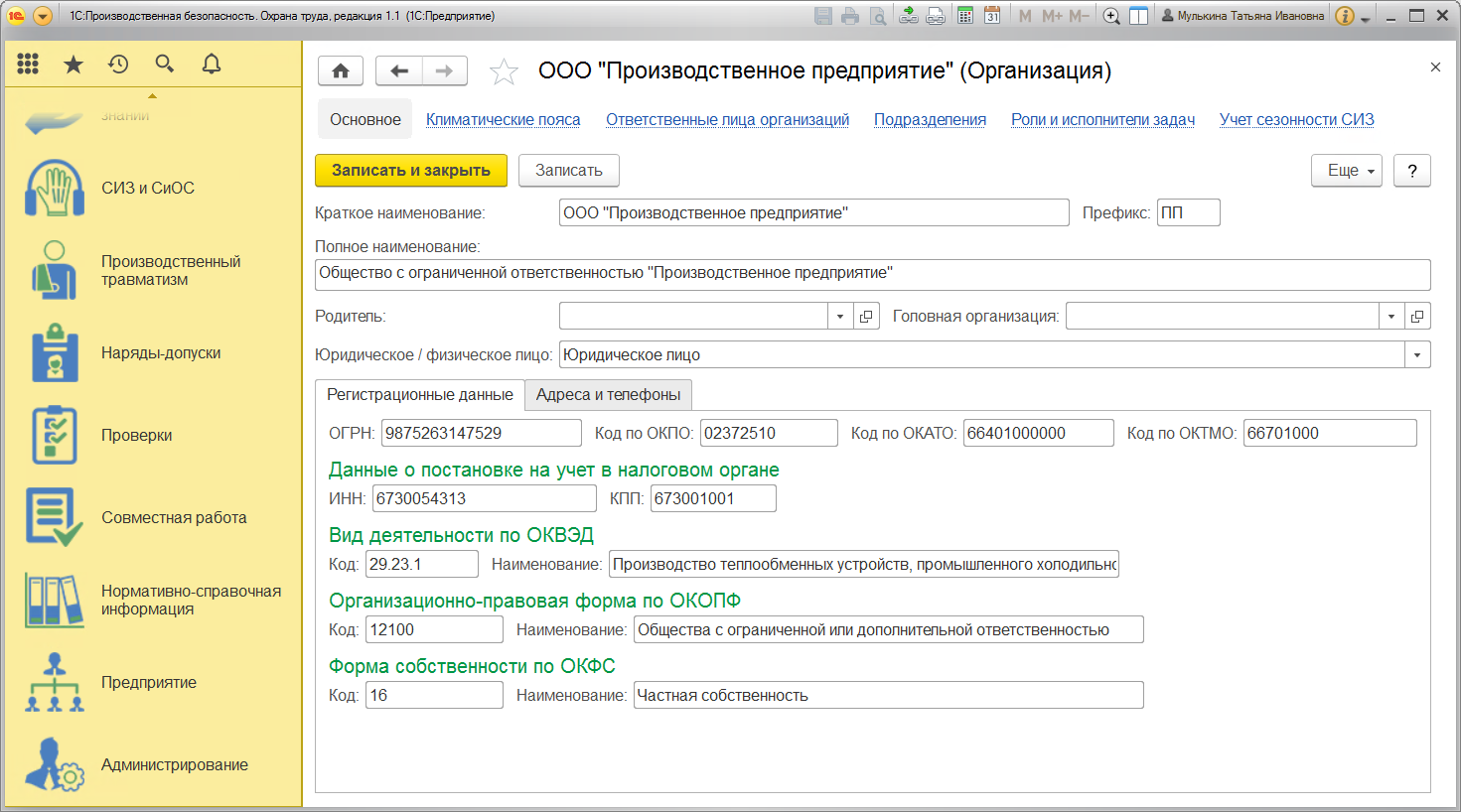Click the Print preview icon in title bar
Screen dimensions: 1461x812
[878, 16]
